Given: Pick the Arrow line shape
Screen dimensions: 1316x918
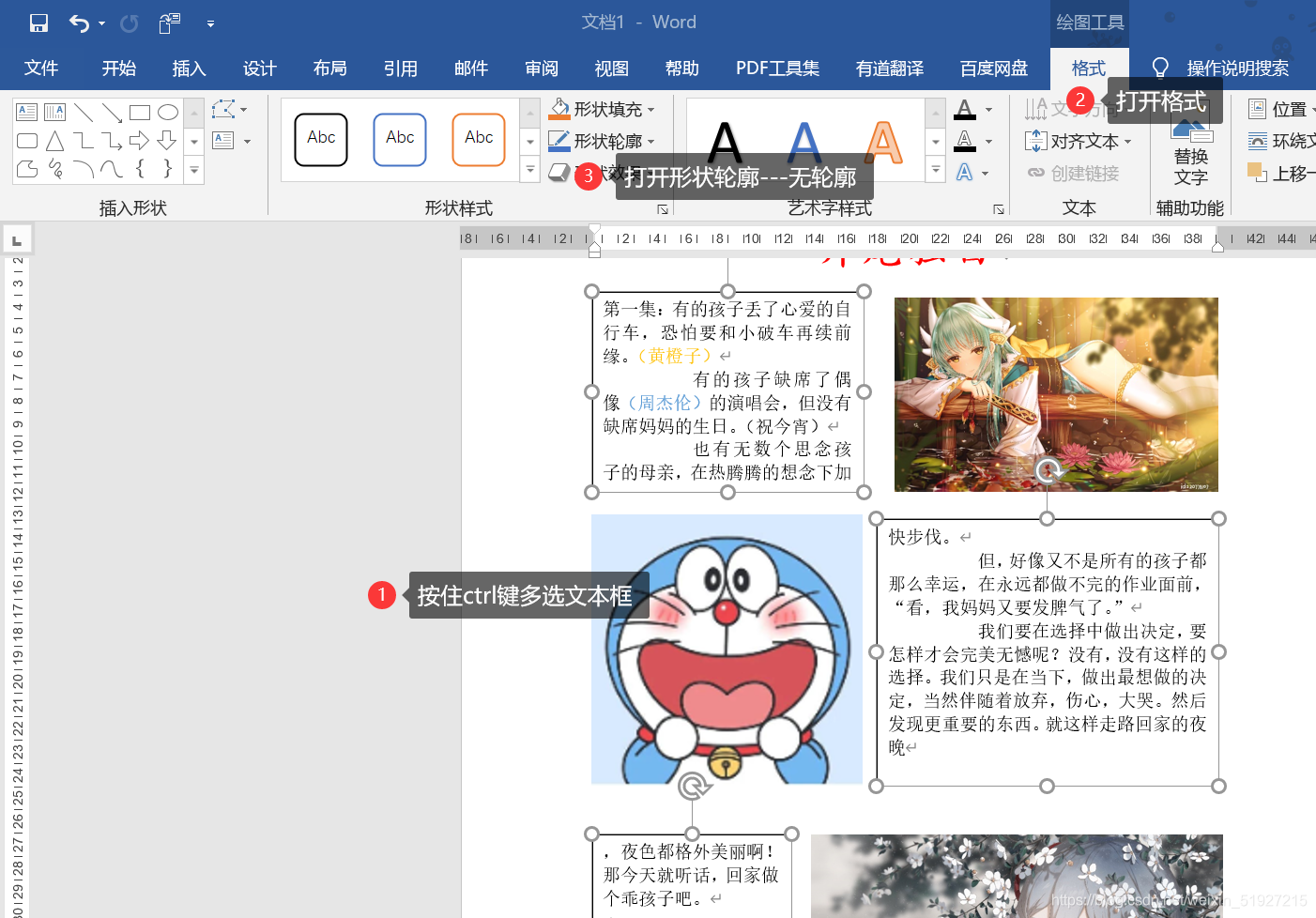Looking at the screenshot, I should [x=112, y=113].
